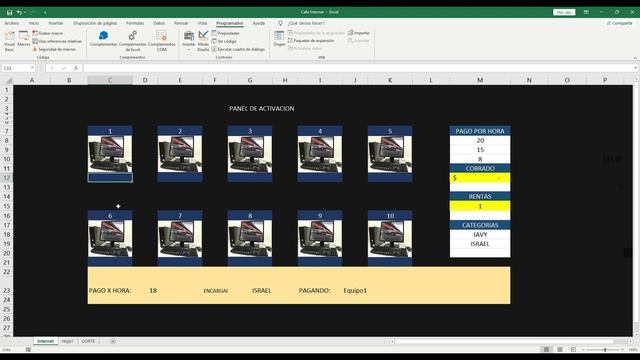
Task: Open the Visual Basic editor
Action: (9, 41)
